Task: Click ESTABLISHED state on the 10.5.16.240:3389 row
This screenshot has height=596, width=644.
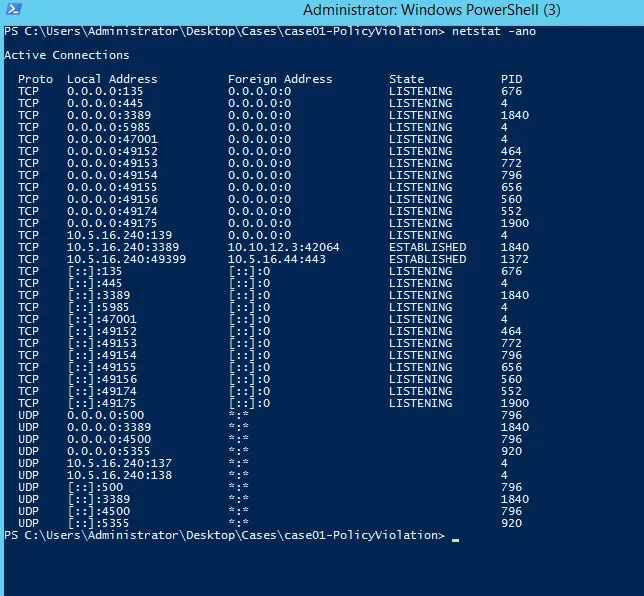Action: click(x=427, y=247)
